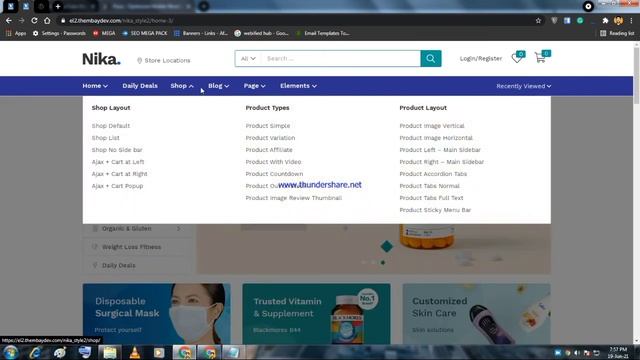Choose Shop No Side bar
The image size is (640, 360).
pos(117,150)
